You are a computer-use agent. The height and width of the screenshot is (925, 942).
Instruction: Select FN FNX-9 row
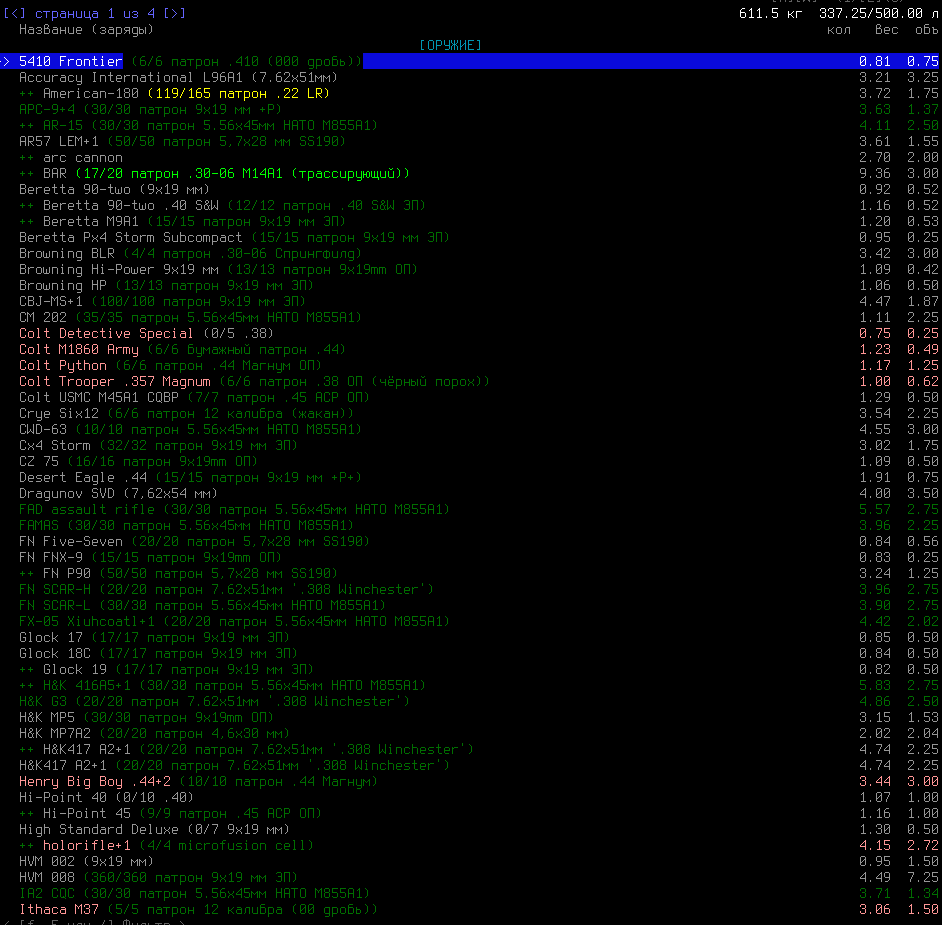pos(471,557)
